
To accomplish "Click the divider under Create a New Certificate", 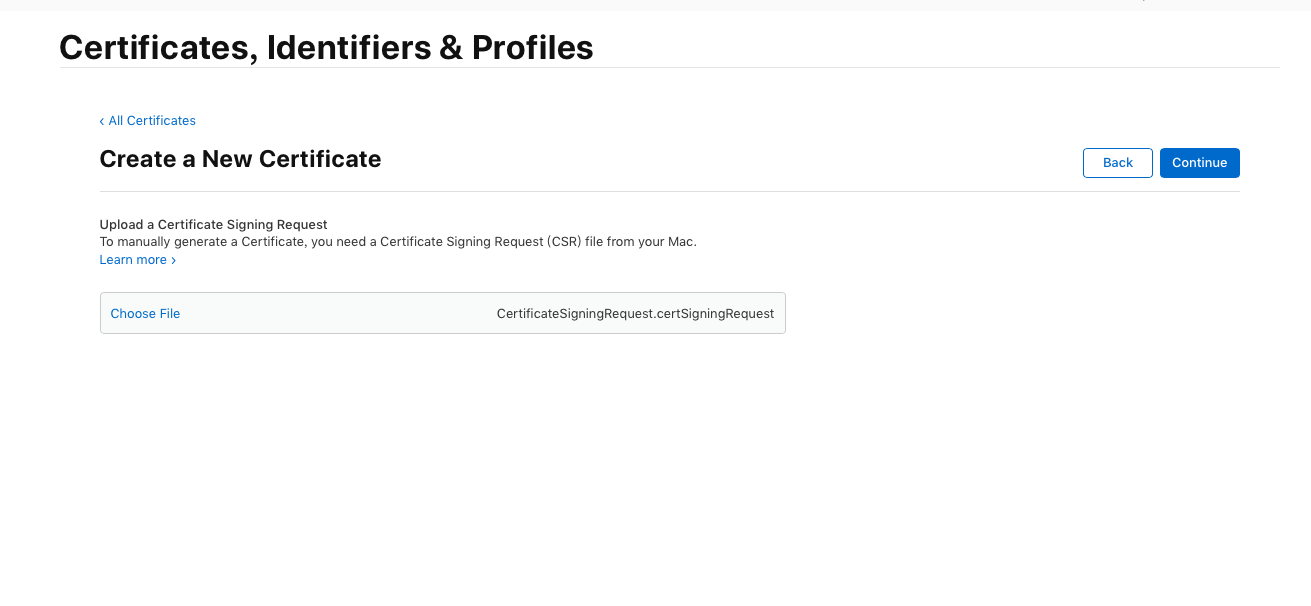I will pos(669,191).
